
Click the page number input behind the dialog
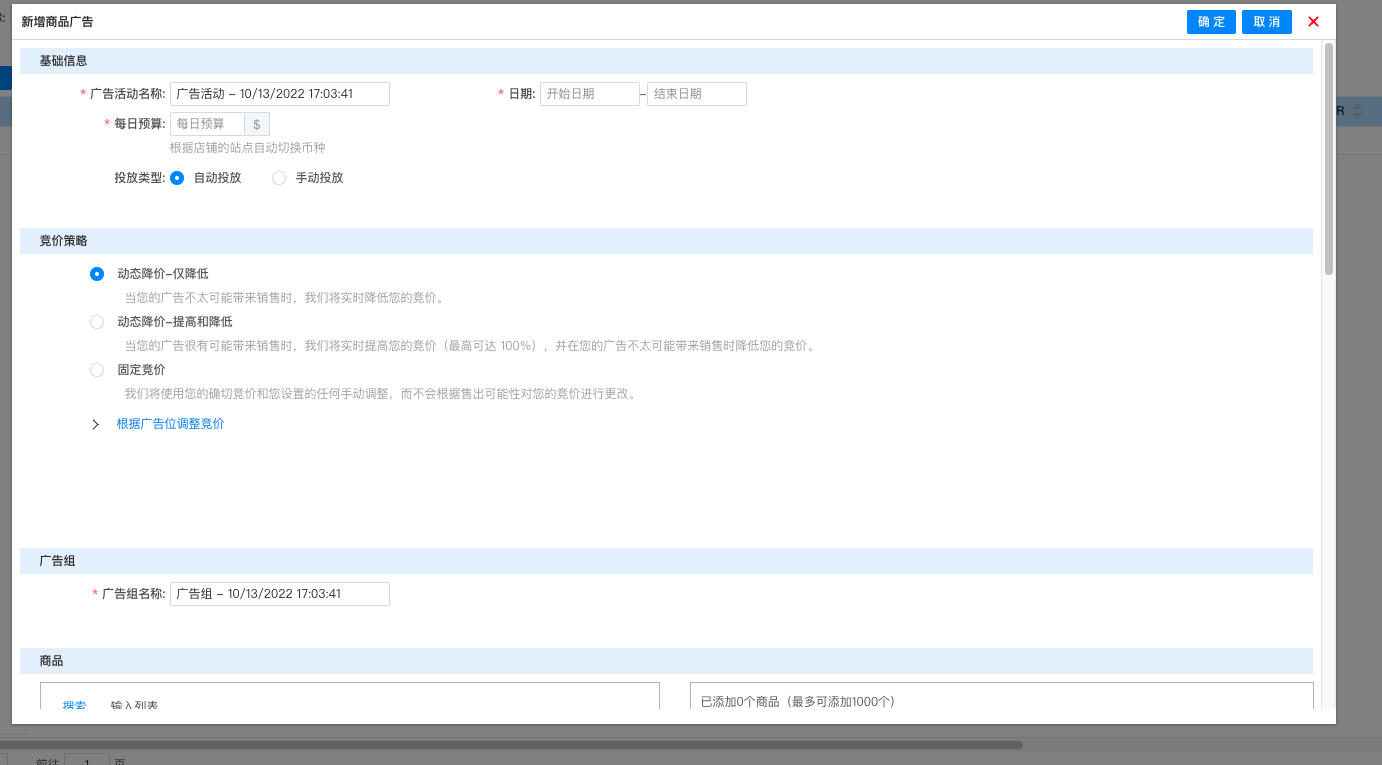[87, 759]
